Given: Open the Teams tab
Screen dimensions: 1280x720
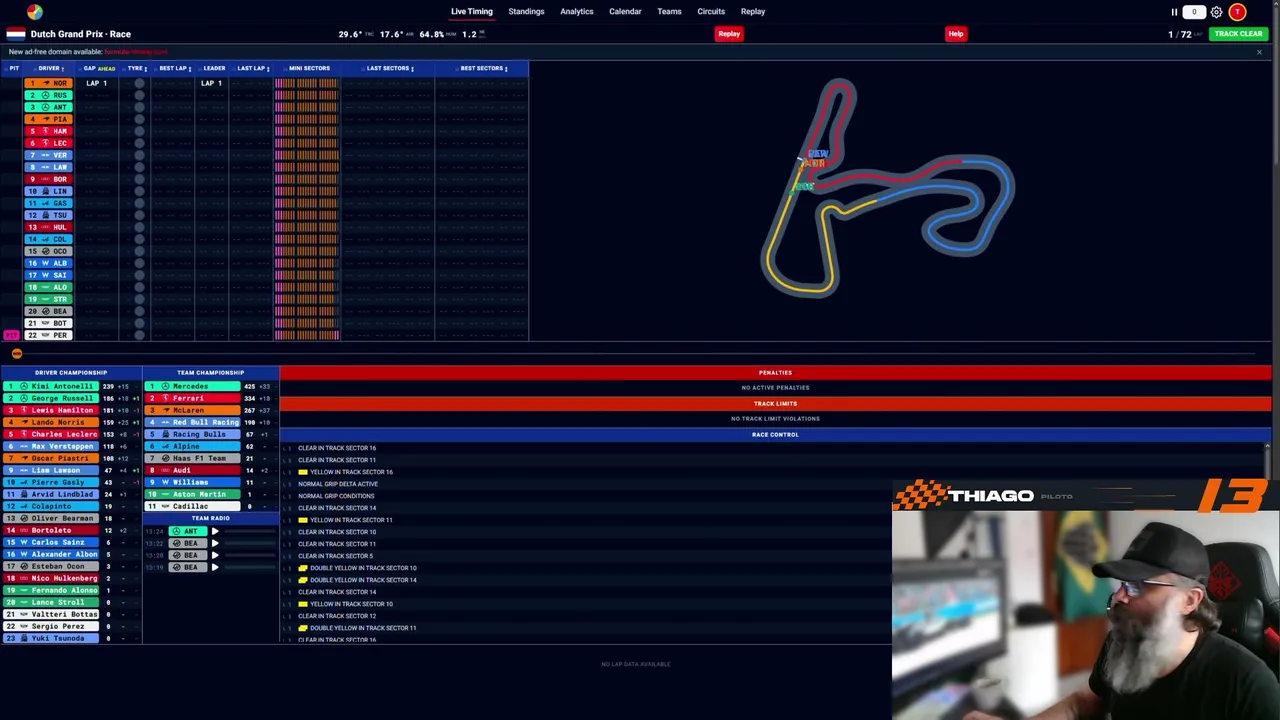Looking at the screenshot, I should pos(669,12).
